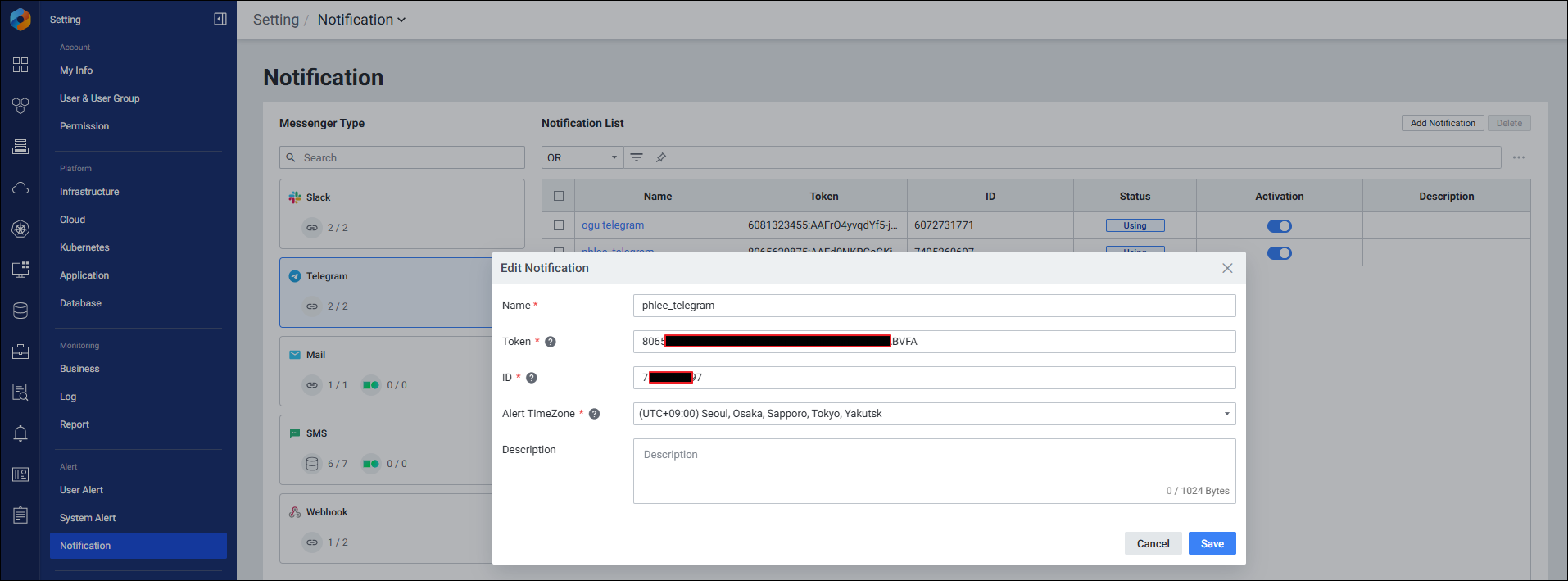Image resolution: width=1568 pixels, height=581 pixels.
Task: Click the bell icon in left rail
Action: point(20,433)
